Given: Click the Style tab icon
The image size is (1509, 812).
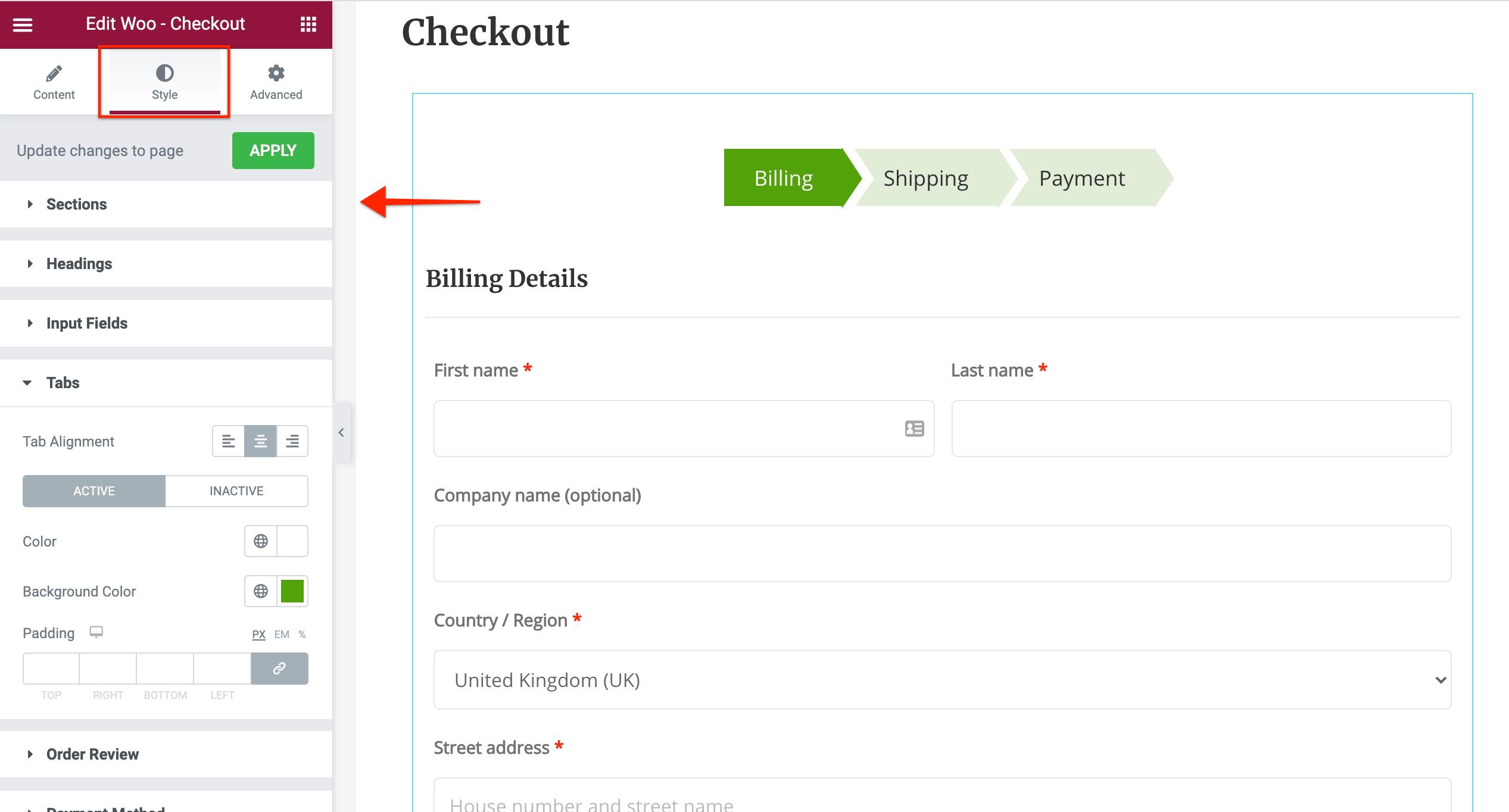Looking at the screenshot, I should [x=164, y=73].
